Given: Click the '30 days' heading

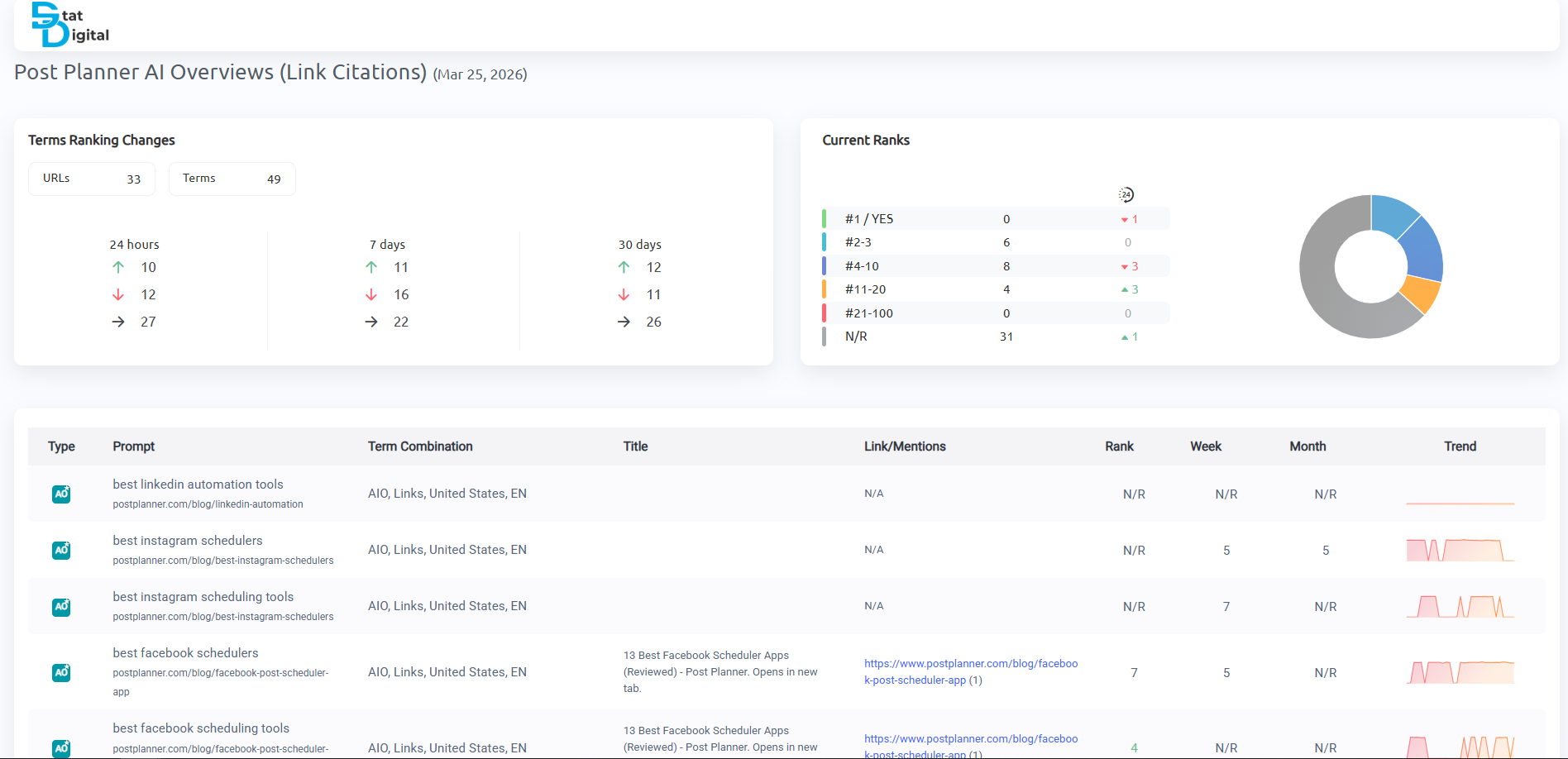Looking at the screenshot, I should click(x=640, y=245).
